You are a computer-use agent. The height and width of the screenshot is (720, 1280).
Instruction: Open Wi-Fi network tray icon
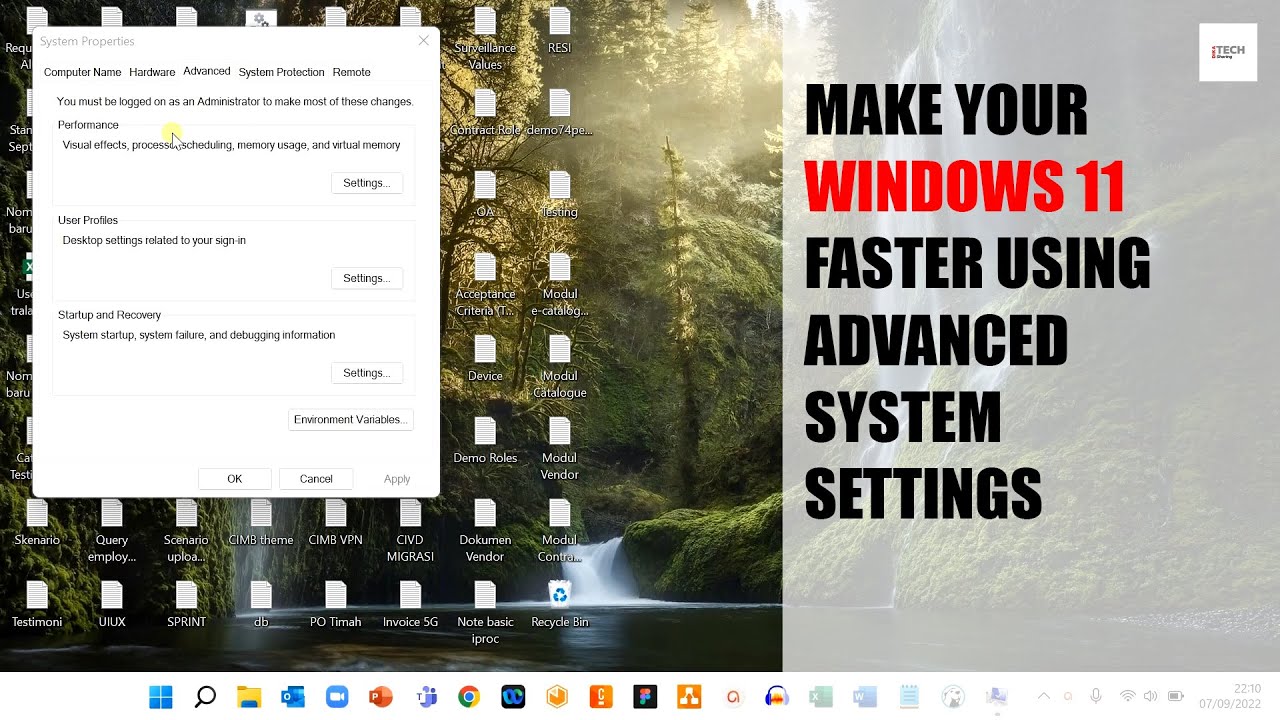1128,696
